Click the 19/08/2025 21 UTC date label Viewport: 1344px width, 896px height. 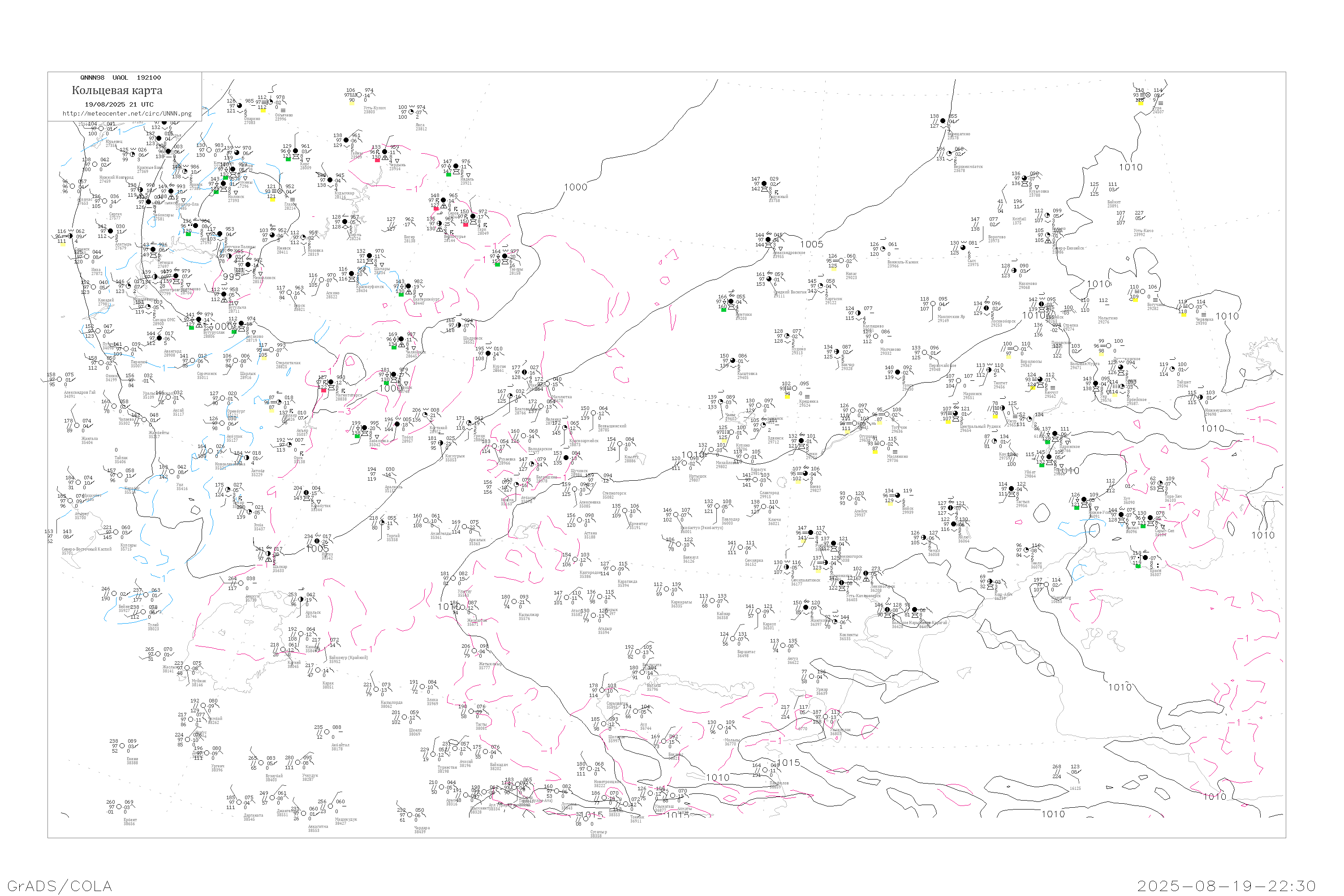click(x=119, y=104)
